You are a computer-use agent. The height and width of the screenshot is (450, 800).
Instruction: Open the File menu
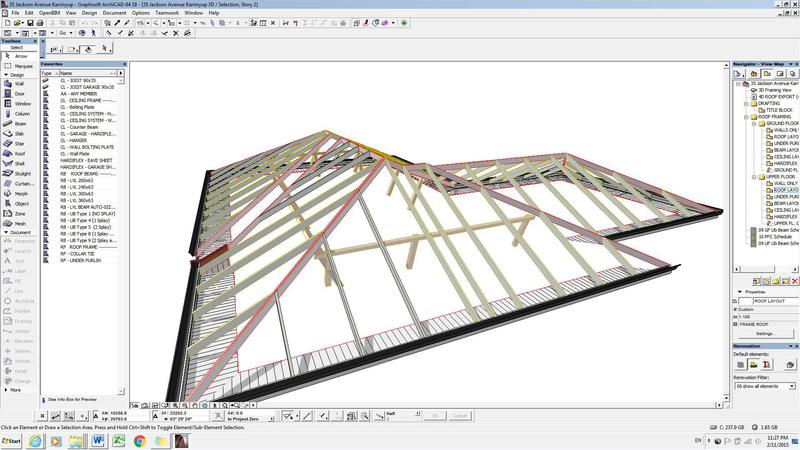(15, 13)
